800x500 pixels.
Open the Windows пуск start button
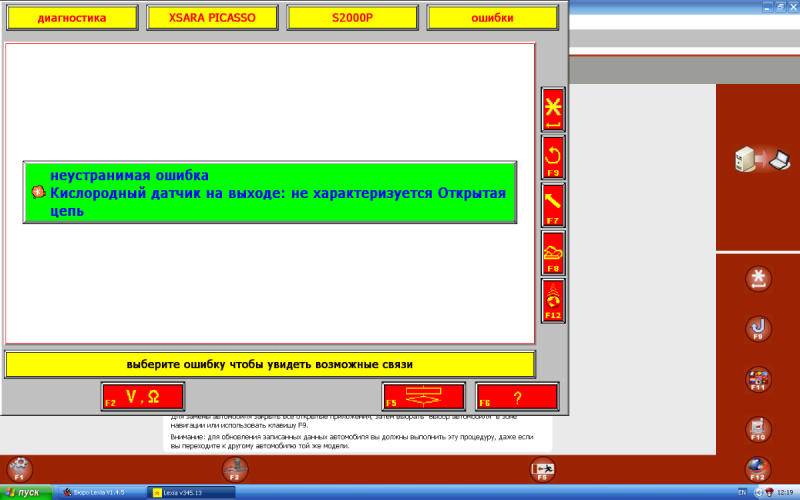pyautogui.click(x=26, y=493)
